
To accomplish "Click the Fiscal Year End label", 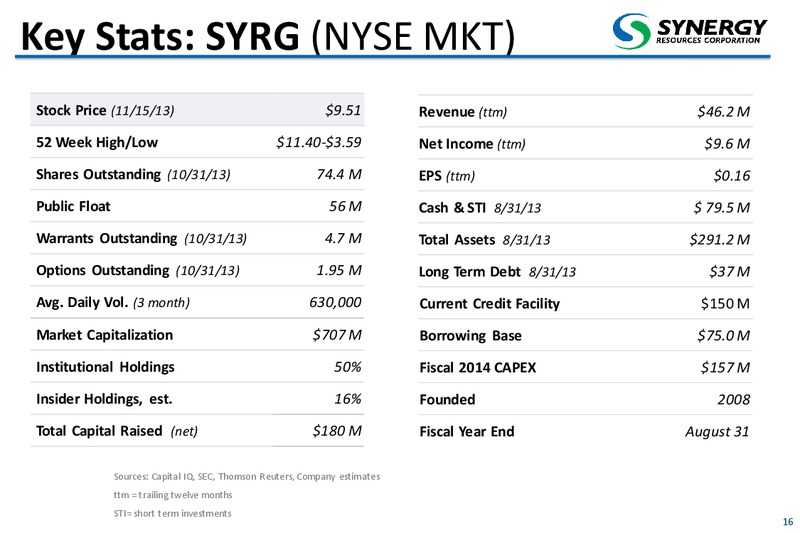I will coord(467,432).
